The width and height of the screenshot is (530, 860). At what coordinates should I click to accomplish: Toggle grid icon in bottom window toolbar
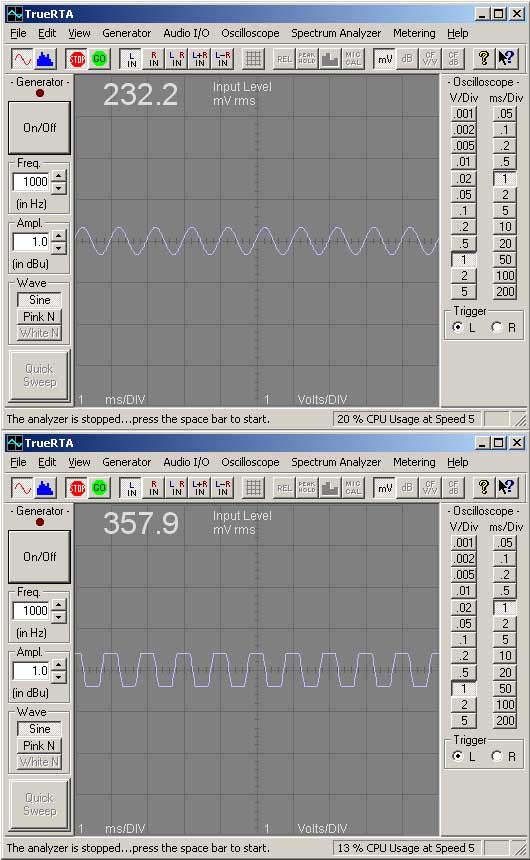(253, 488)
